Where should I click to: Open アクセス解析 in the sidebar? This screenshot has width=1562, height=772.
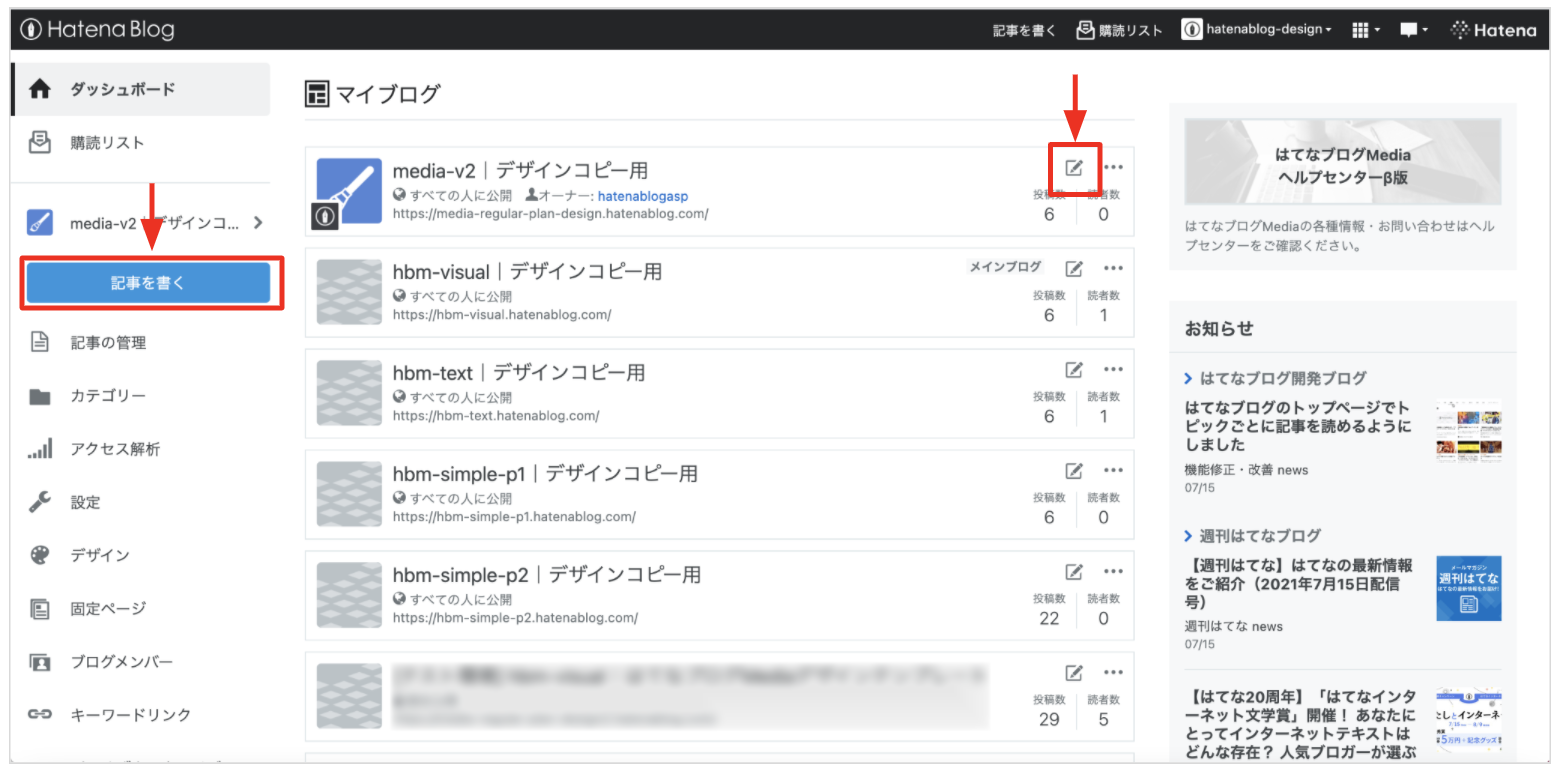click(114, 449)
